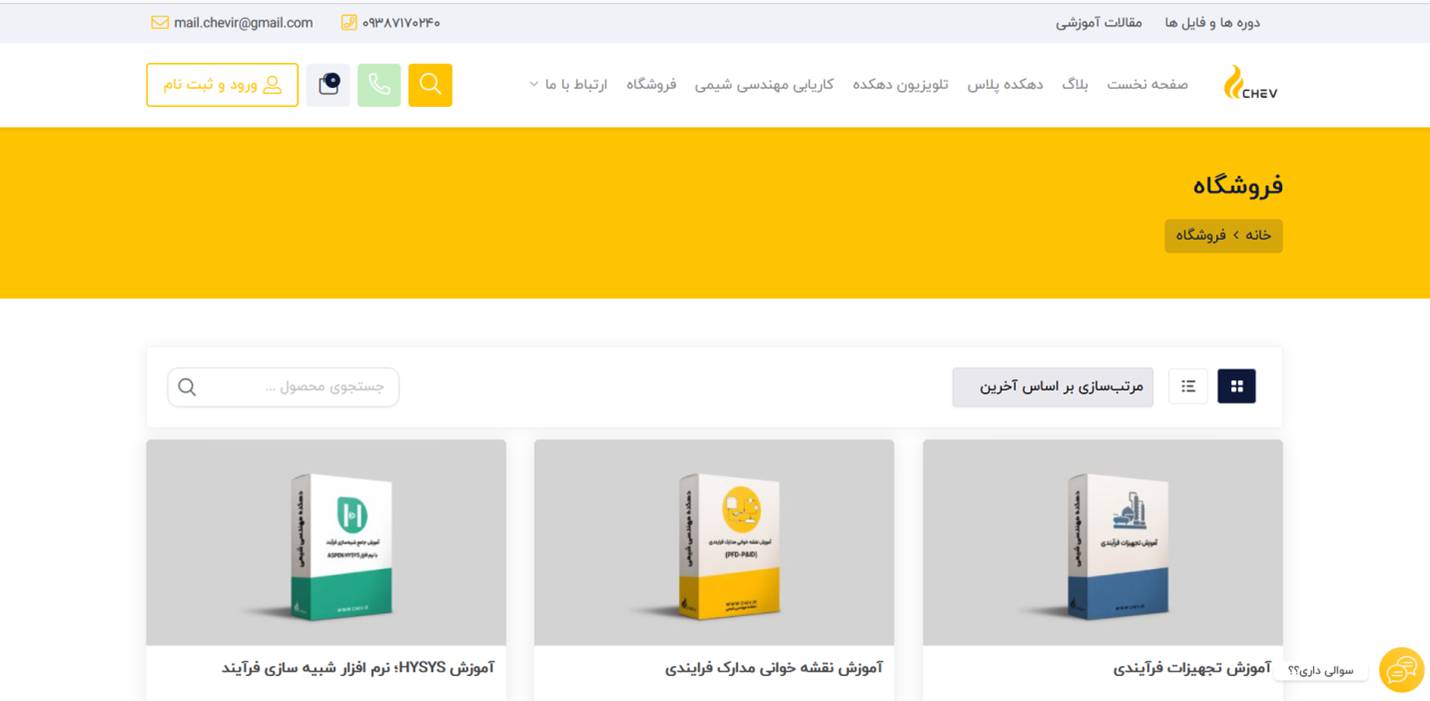
Task: Open تلویزیون دهکده menu item
Action: pos(900,85)
